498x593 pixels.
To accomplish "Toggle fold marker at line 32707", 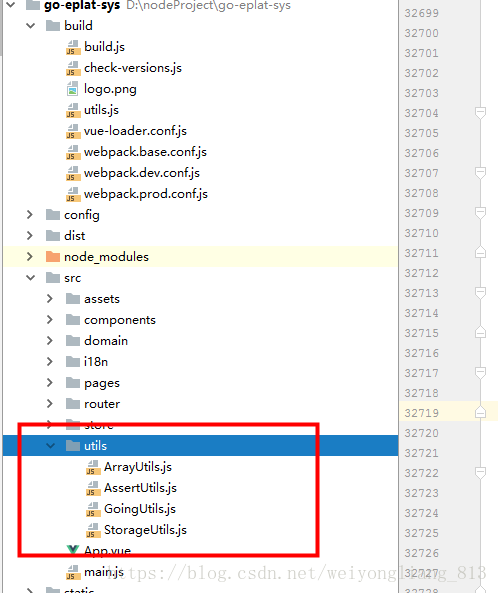I will coord(480,173).
